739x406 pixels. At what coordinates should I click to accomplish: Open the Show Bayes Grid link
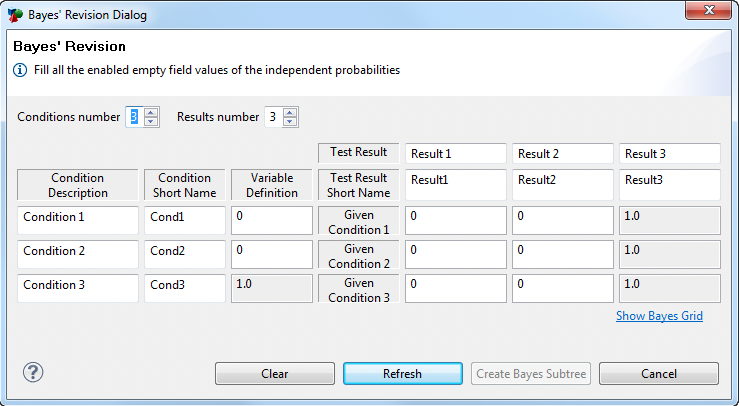pyautogui.click(x=659, y=316)
